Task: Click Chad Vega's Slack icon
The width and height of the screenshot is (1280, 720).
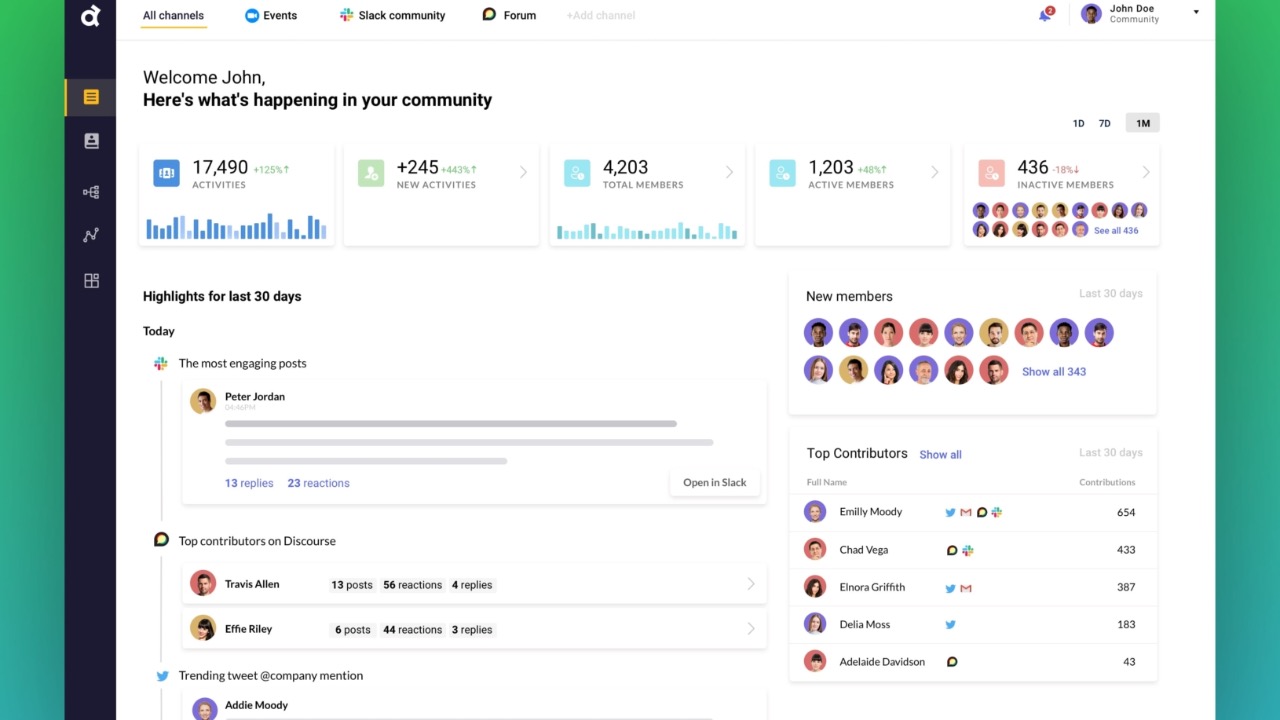Action: point(968,550)
